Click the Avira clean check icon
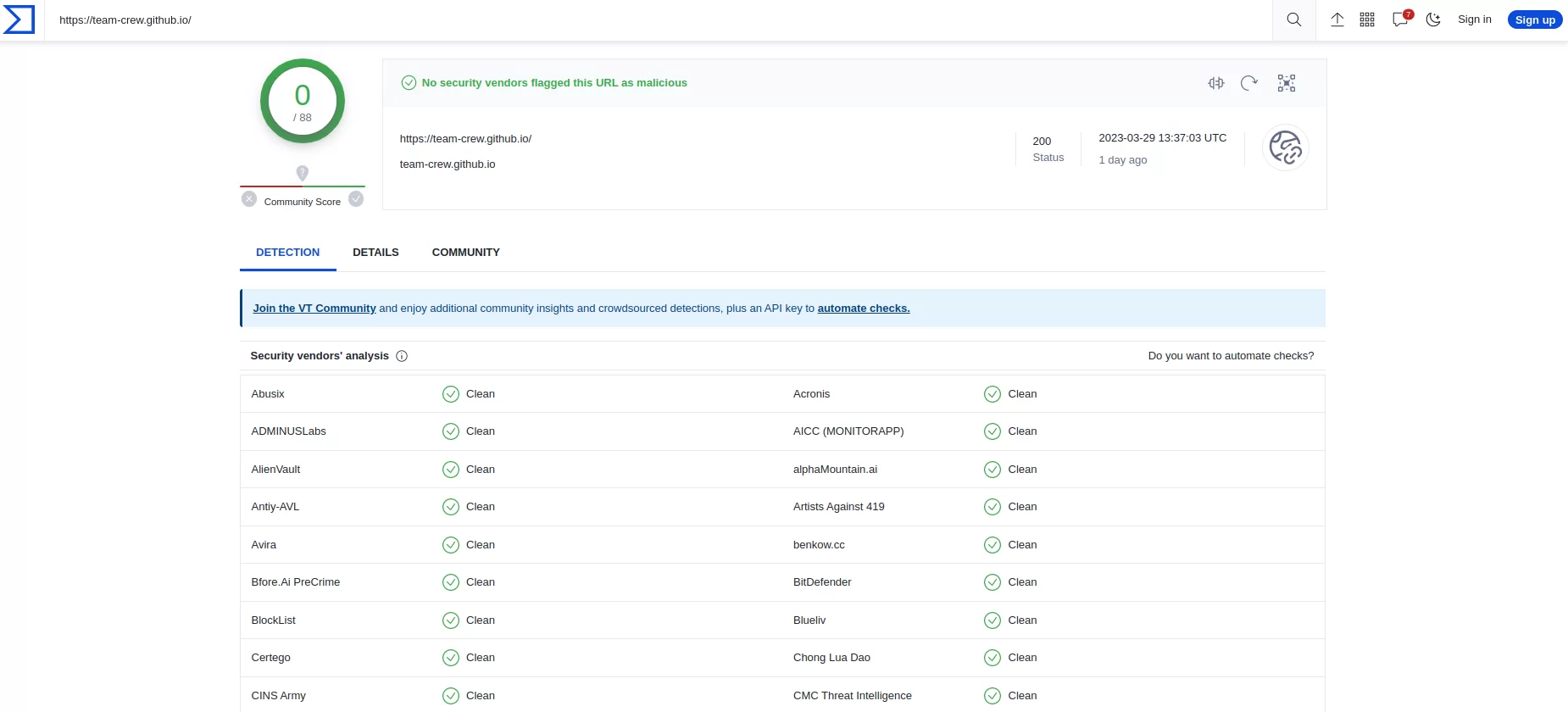 [451, 545]
